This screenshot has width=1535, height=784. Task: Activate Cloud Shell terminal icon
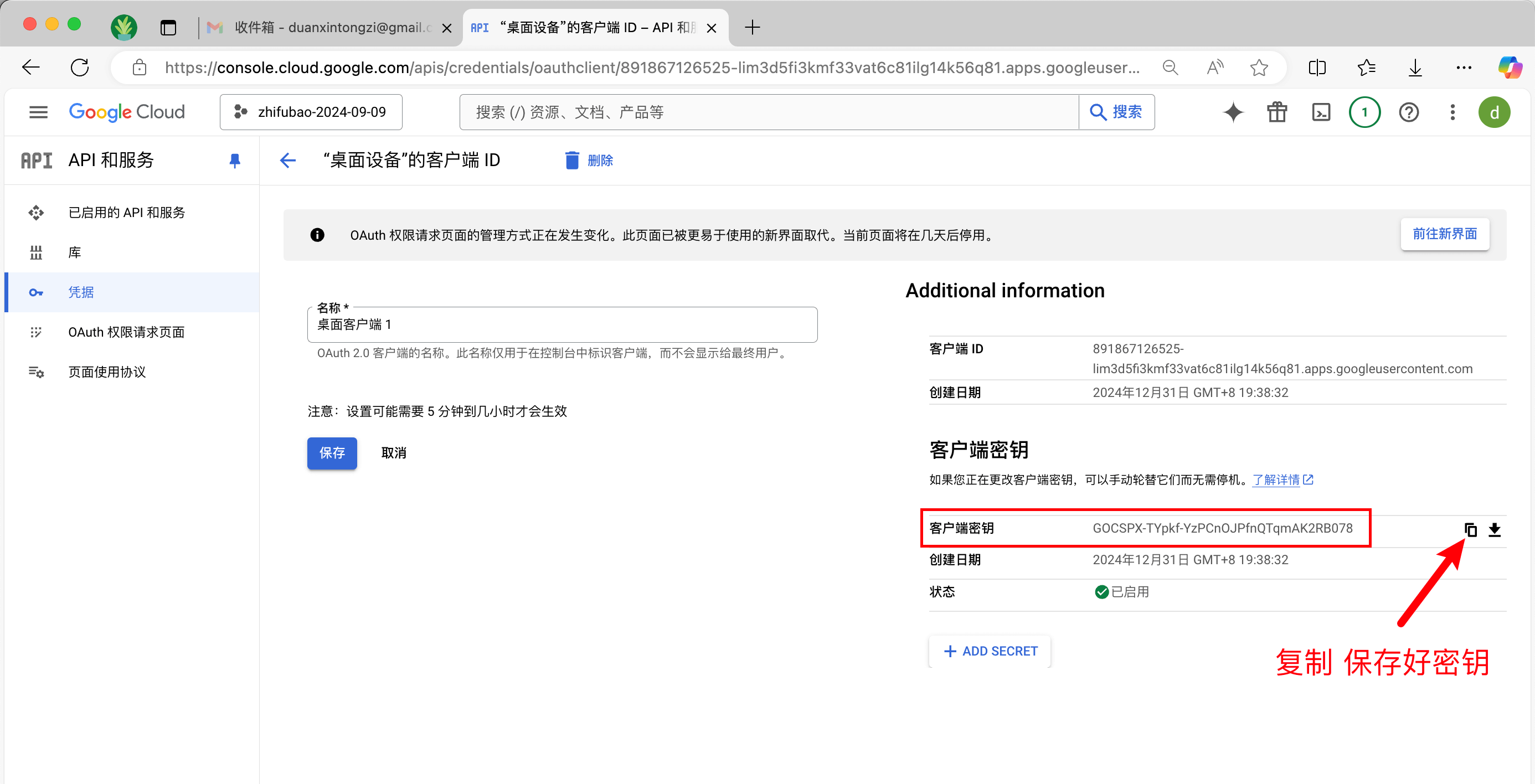click(x=1321, y=112)
